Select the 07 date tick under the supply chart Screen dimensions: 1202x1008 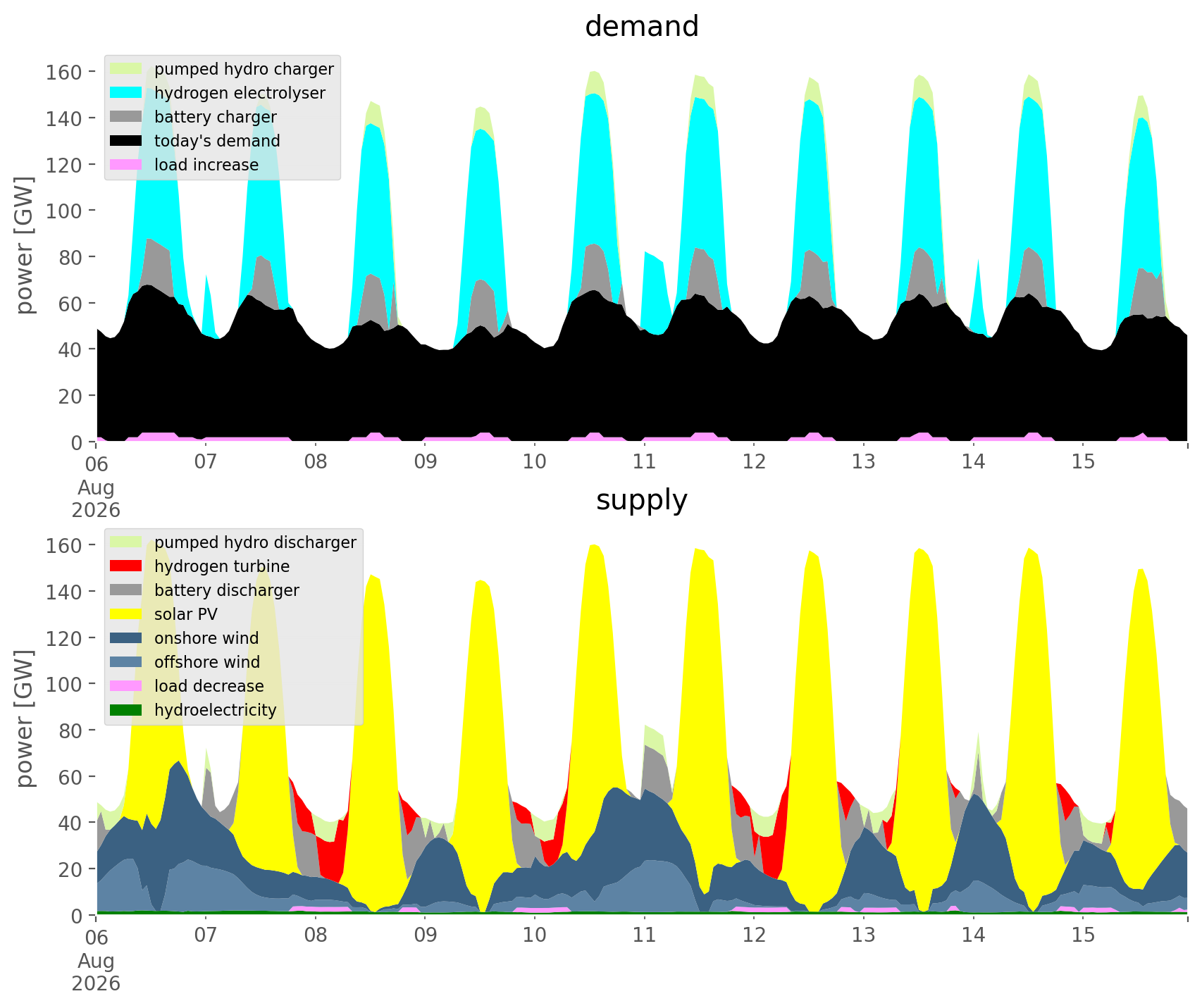pyautogui.click(x=206, y=936)
